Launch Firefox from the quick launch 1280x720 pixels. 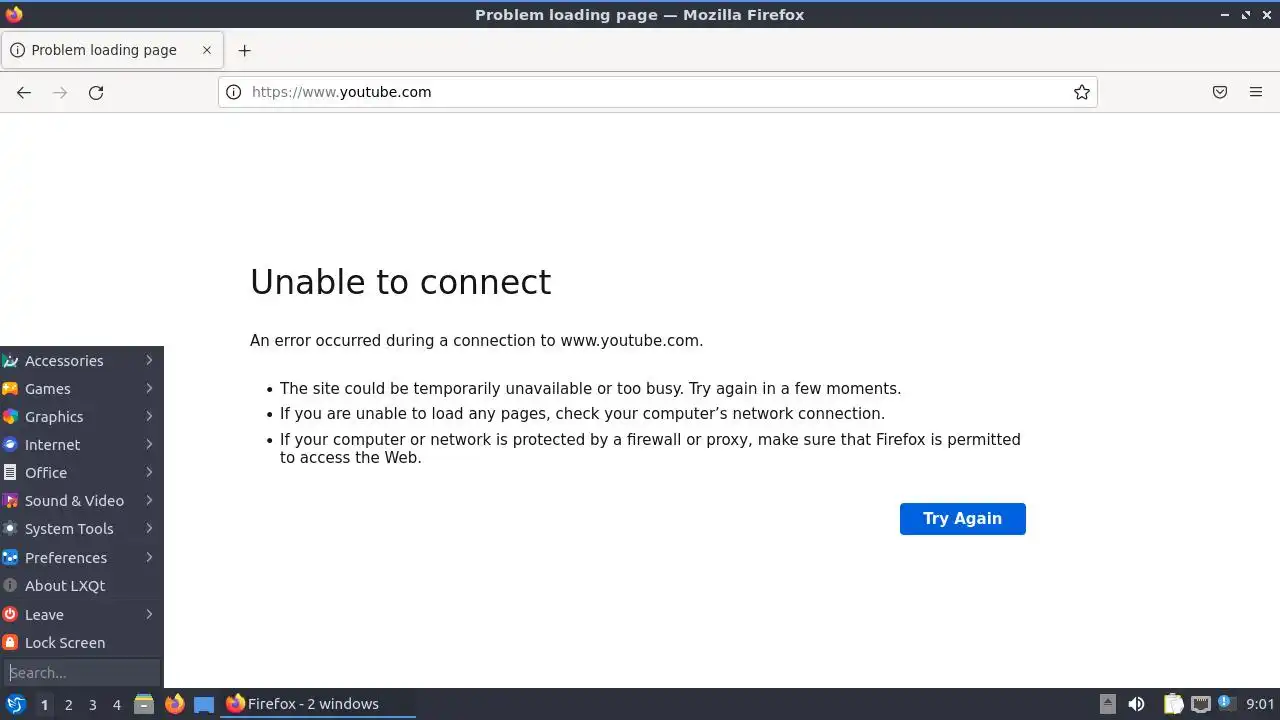pyautogui.click(x=174, y=704)
